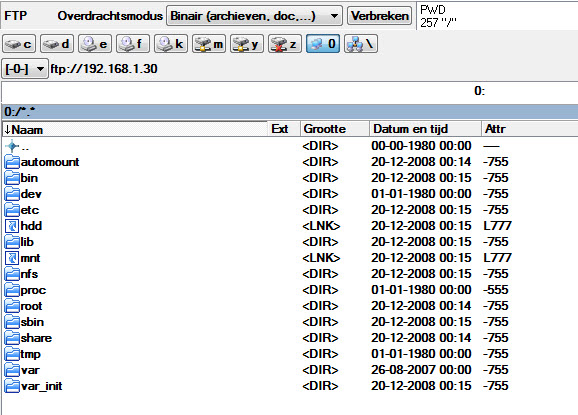Select the d drive button

[x=57, y=44]
